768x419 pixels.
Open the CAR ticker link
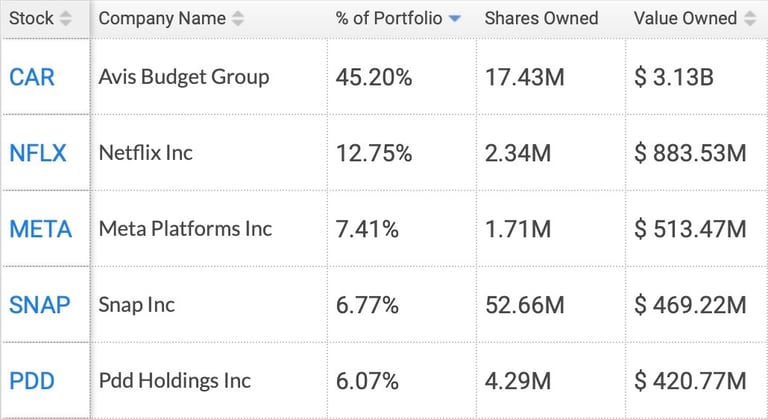pos(30,77)
